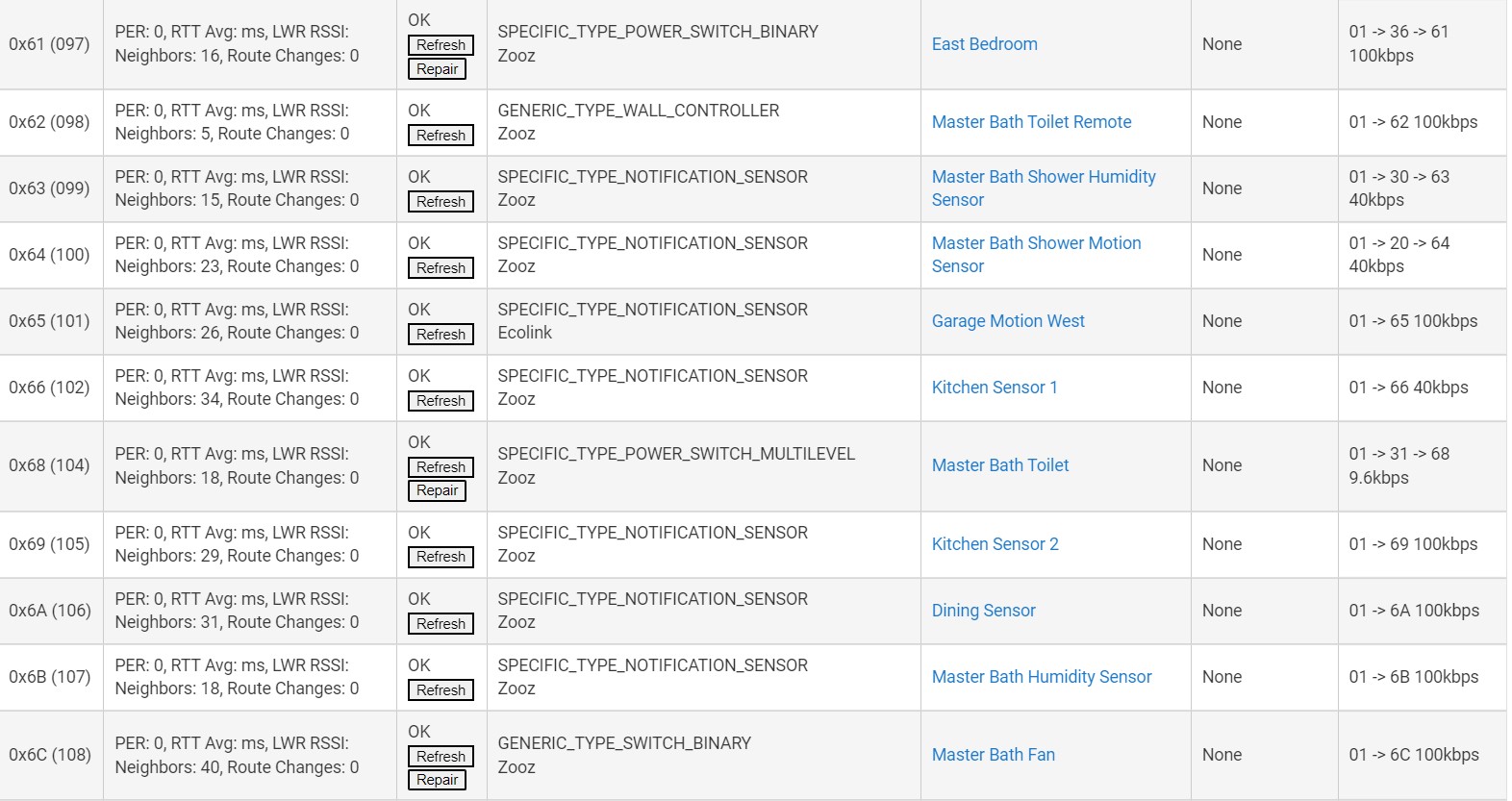Open the Kitchen Sensor 1 link
This screenshot has height=801, width=1512.
pos(995,388)
